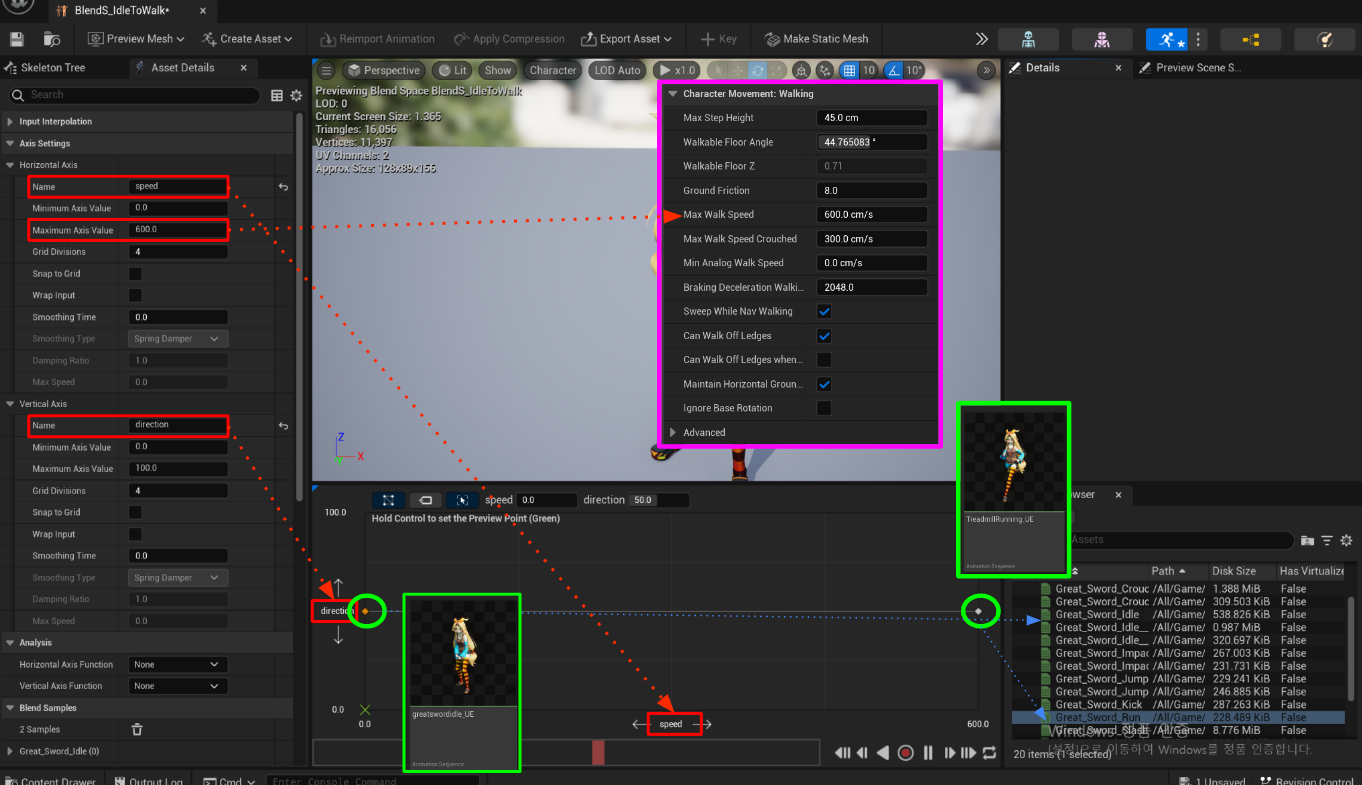Uncheck Sweep While Nav Walking
Image resolution: width=1362 pixels, height=785 pixels.
(x=824, y=312)
